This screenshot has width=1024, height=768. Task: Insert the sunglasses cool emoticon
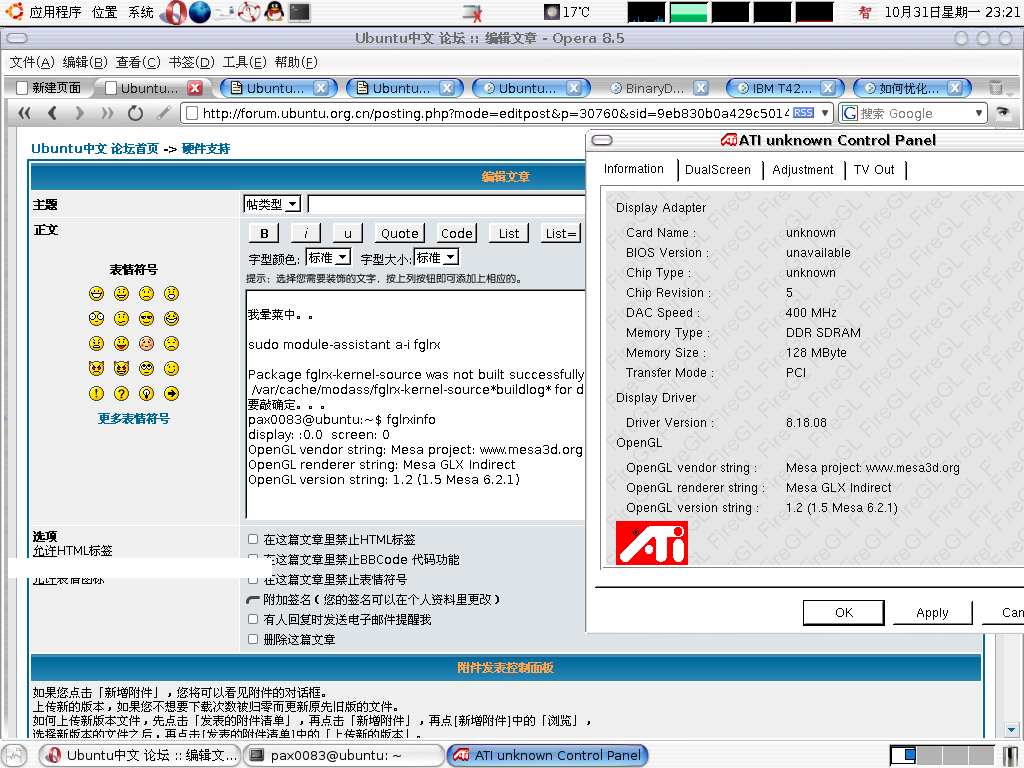pyautogui.click(x=146, y=319)
